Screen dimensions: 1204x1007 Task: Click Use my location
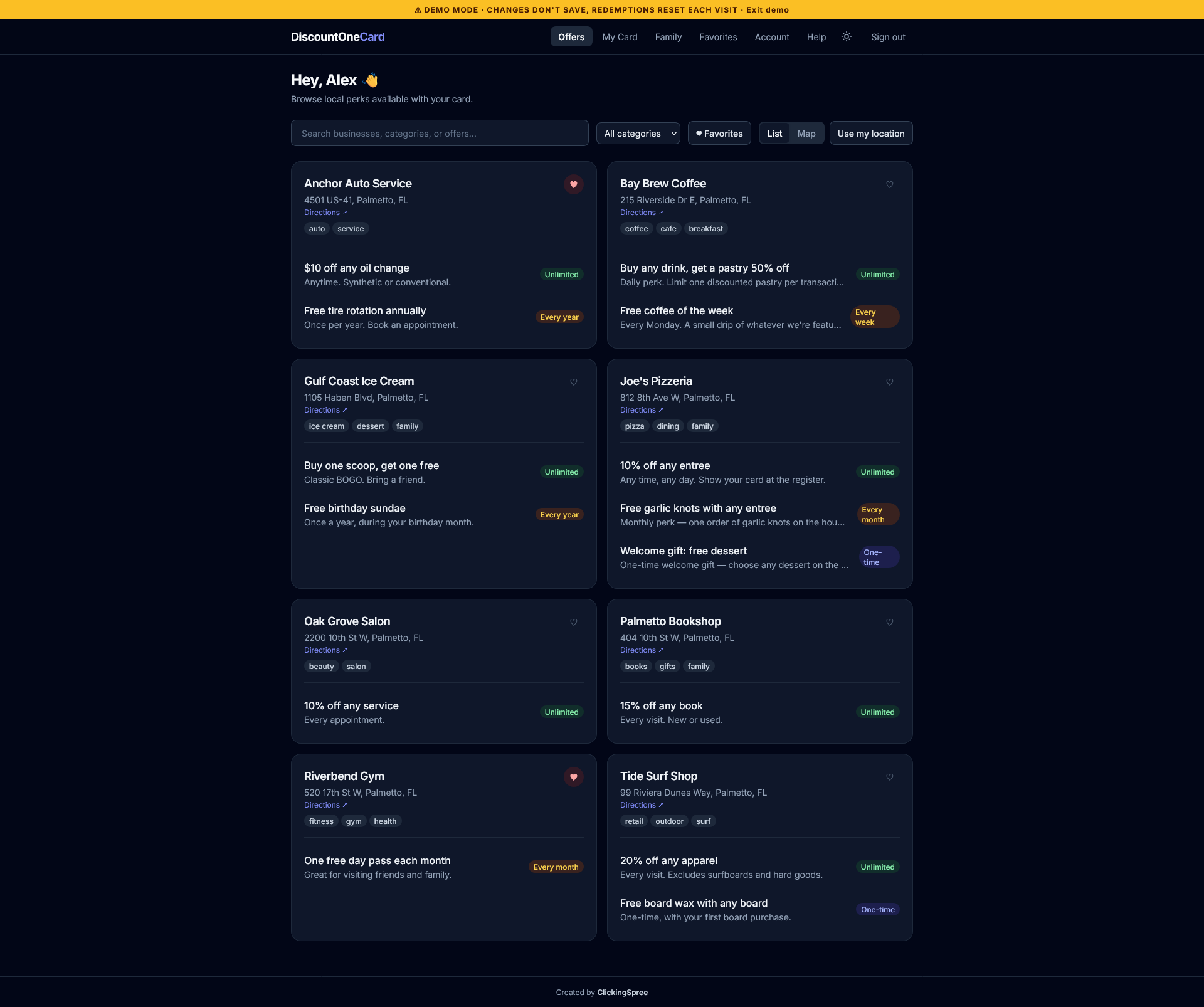pyautogui.click(x=870, y=133)
